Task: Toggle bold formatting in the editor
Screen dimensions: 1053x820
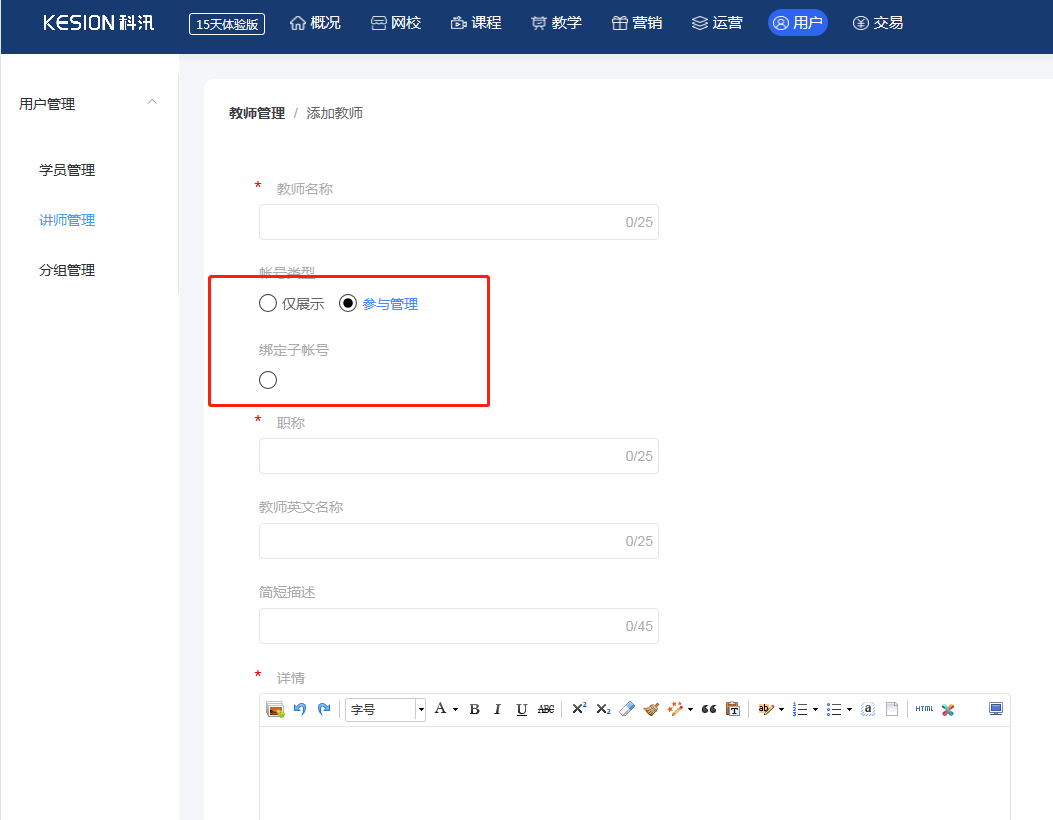Action: (x=474, y=709)
